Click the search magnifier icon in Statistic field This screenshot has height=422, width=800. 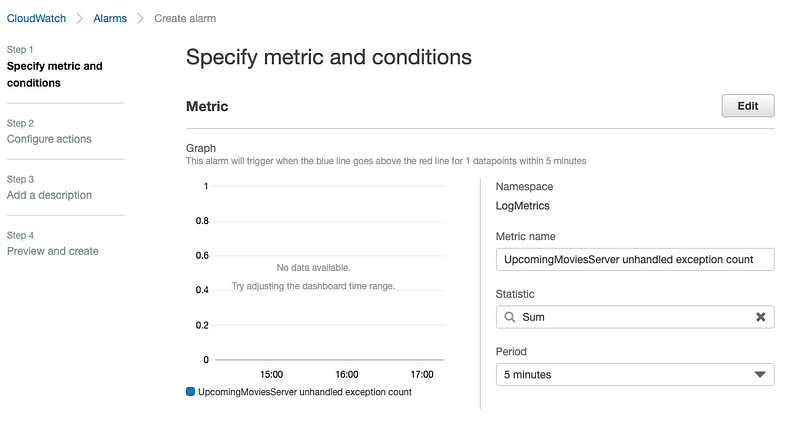pyautogui.click(x=510, y=317)
